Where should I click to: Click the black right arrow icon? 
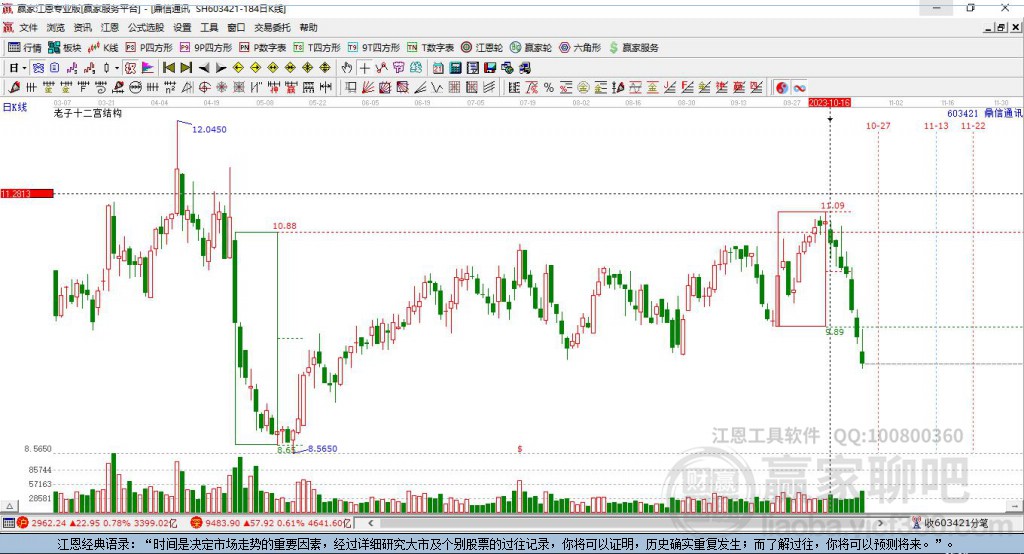221,68
